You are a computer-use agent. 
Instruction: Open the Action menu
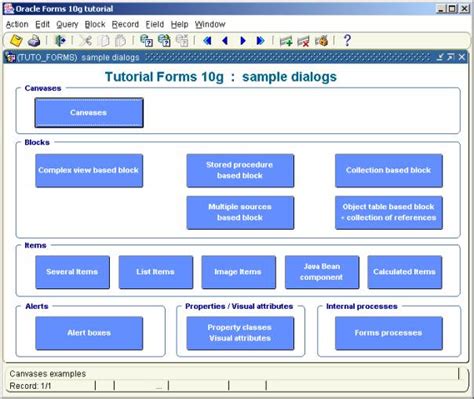(x=17, y=24)
